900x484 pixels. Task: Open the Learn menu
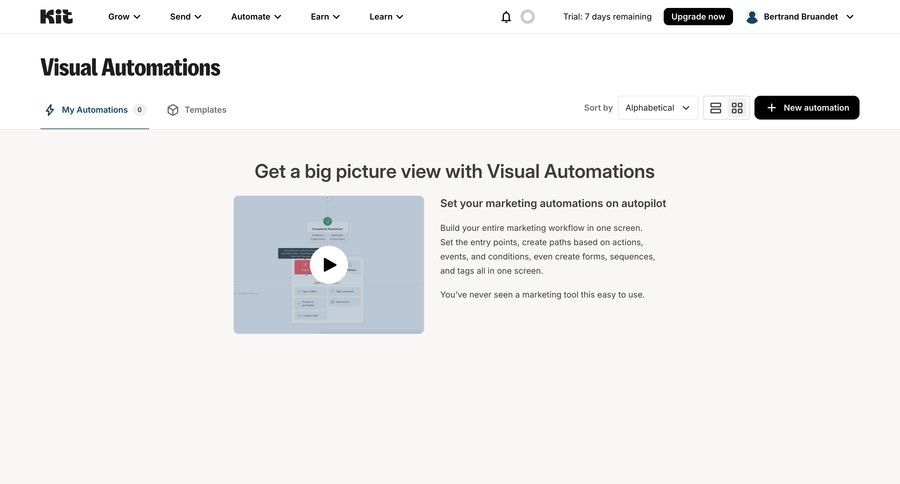click(x=386, y=17)
